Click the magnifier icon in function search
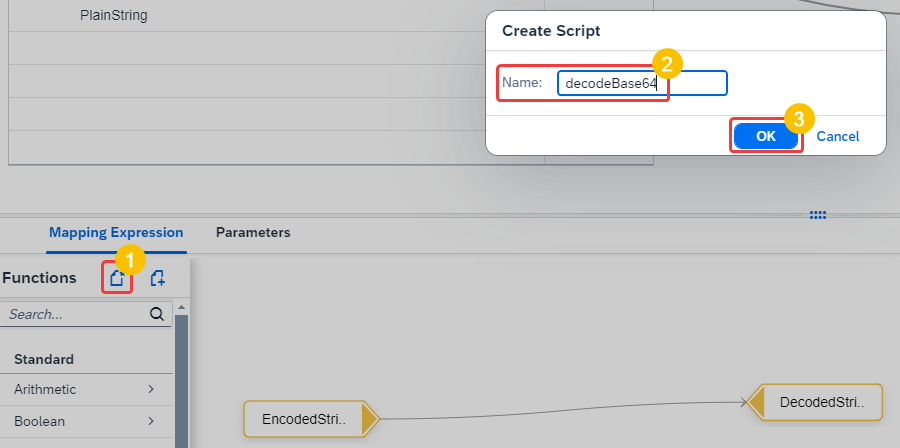This screenshot has width=900, height=448. coord(157,314)
